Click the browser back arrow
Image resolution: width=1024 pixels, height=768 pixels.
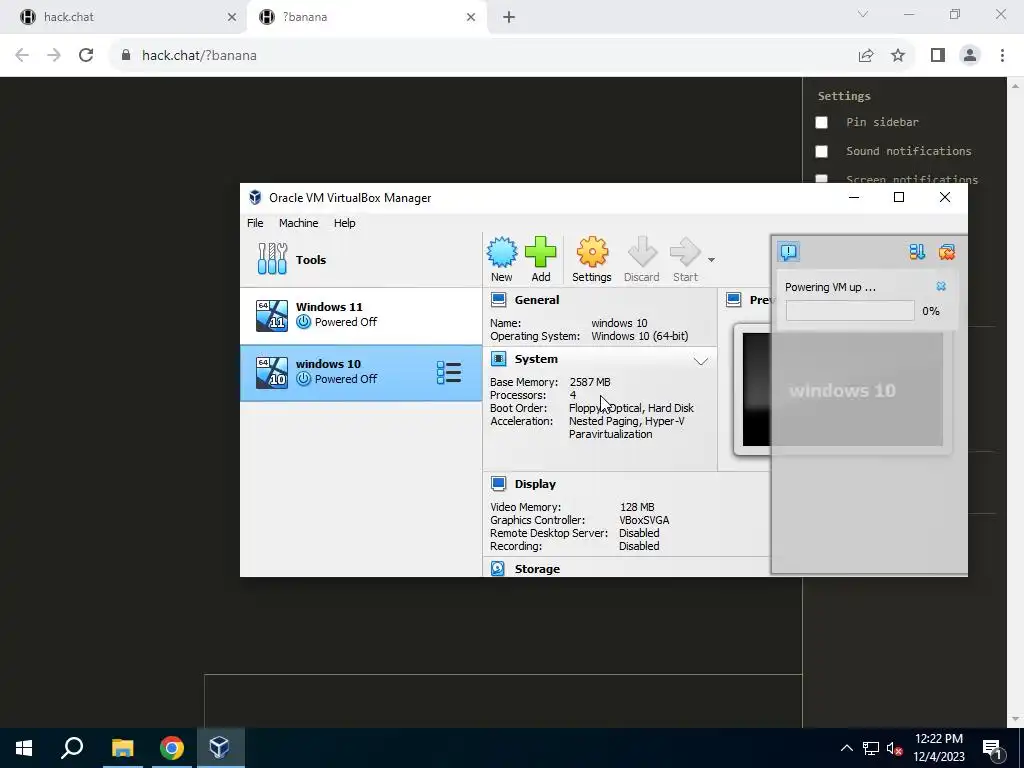coord(22,56)
